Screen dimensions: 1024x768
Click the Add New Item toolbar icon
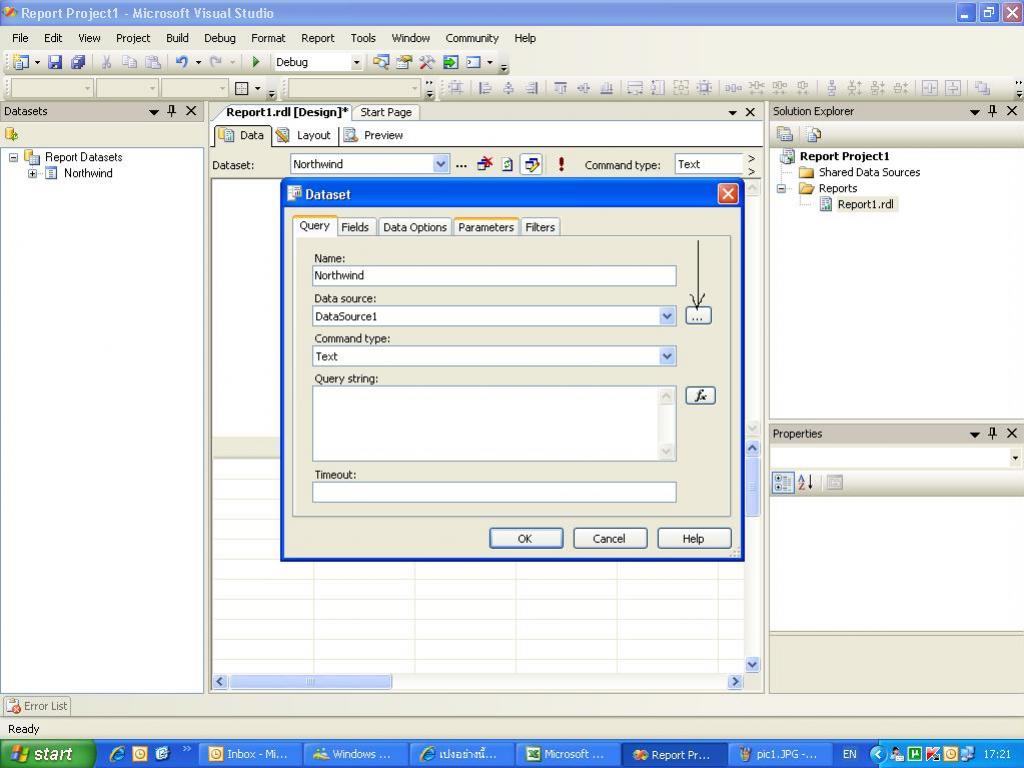[21, 62]
